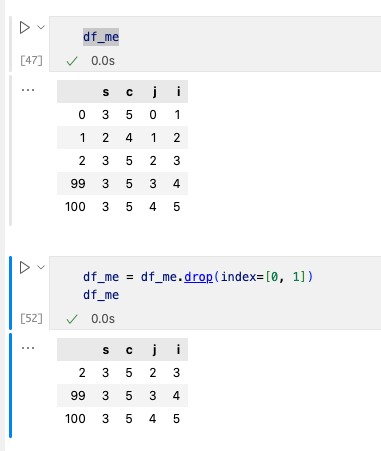Click the standalone df_me line in cell 52
Image resolution: width=381 pixels, height=451 pixels.
[x=101, y=295]
